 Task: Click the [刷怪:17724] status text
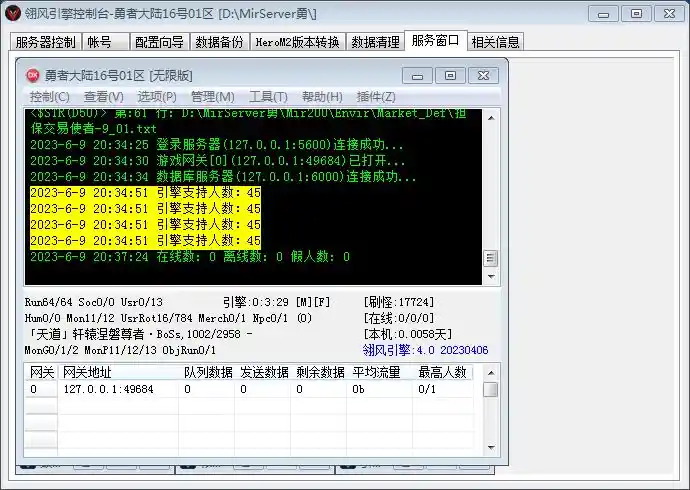click(399, 302)
